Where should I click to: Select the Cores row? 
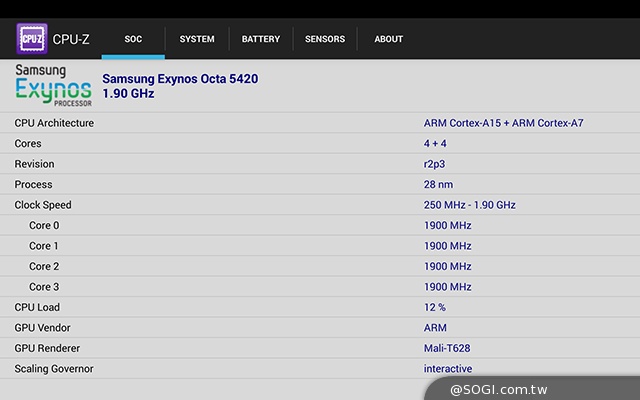click(320, 143)
